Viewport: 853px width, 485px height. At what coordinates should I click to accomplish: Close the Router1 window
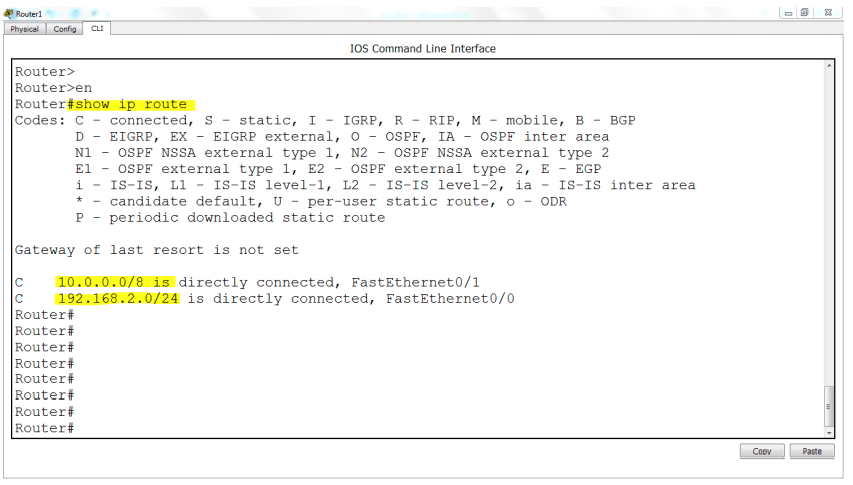tap(828, 13)
